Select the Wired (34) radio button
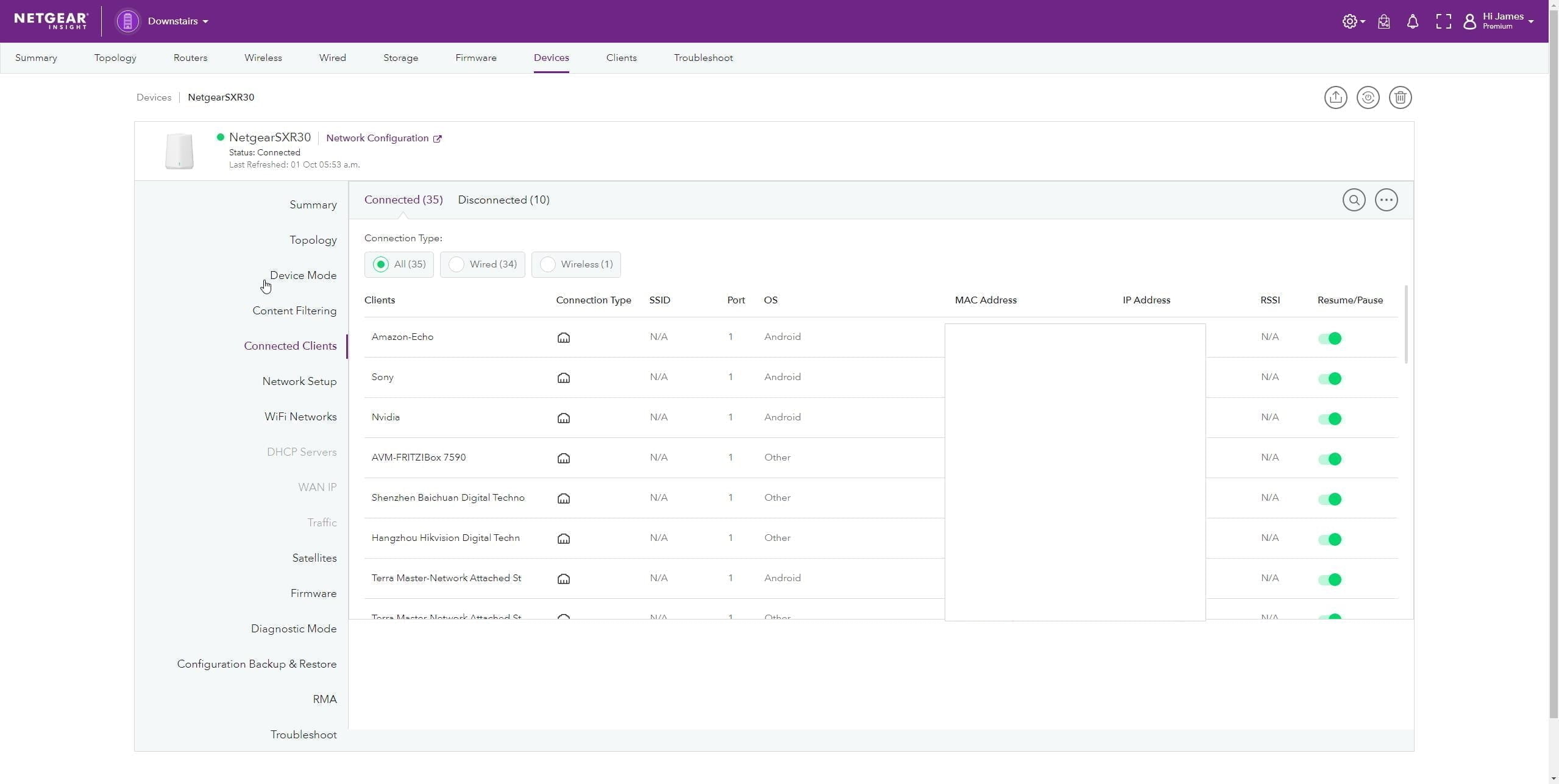The height and width of the screenshot is (784, 1559). click(x=456, y=264)
